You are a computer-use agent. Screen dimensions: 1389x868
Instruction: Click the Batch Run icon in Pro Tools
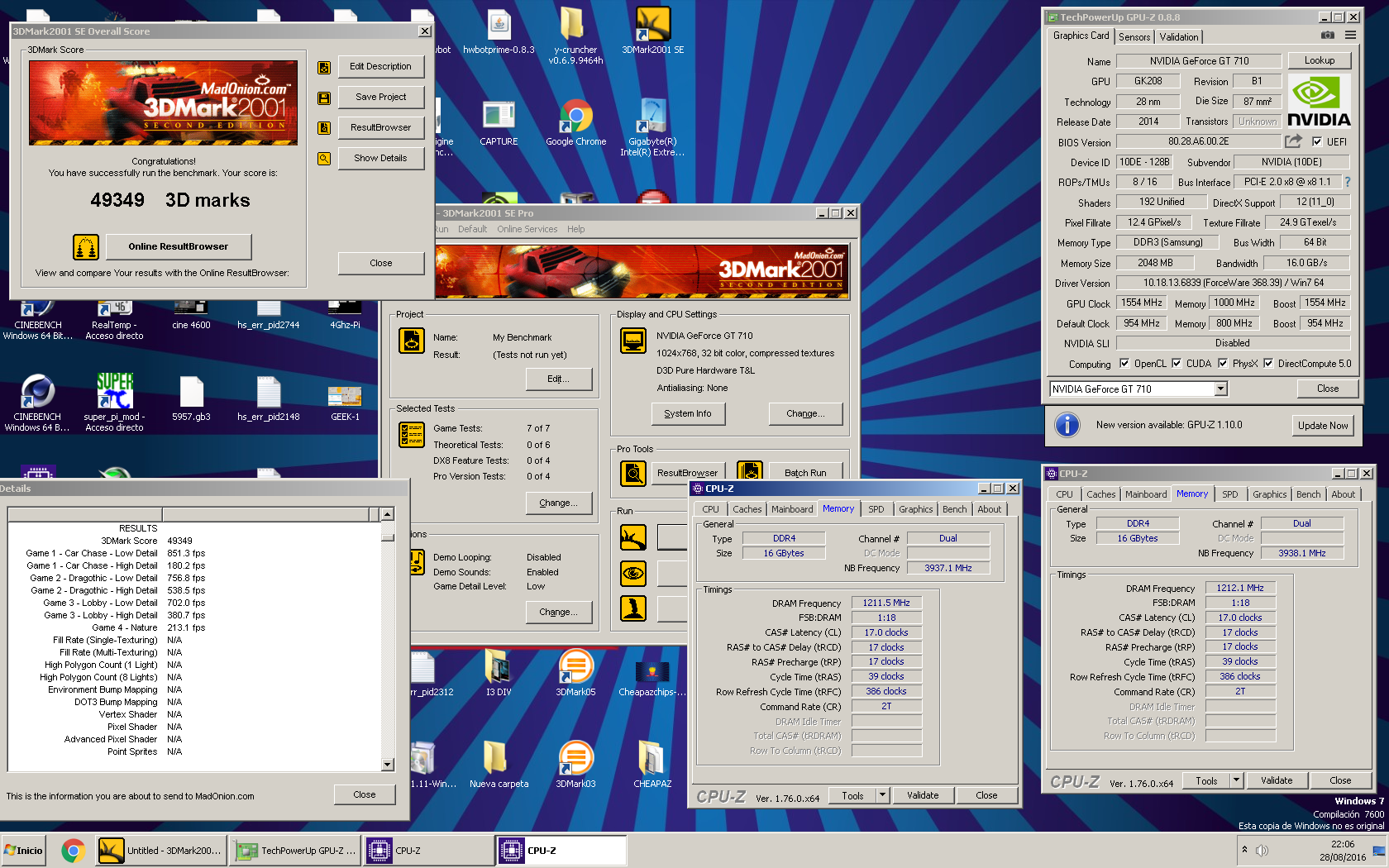750,472
